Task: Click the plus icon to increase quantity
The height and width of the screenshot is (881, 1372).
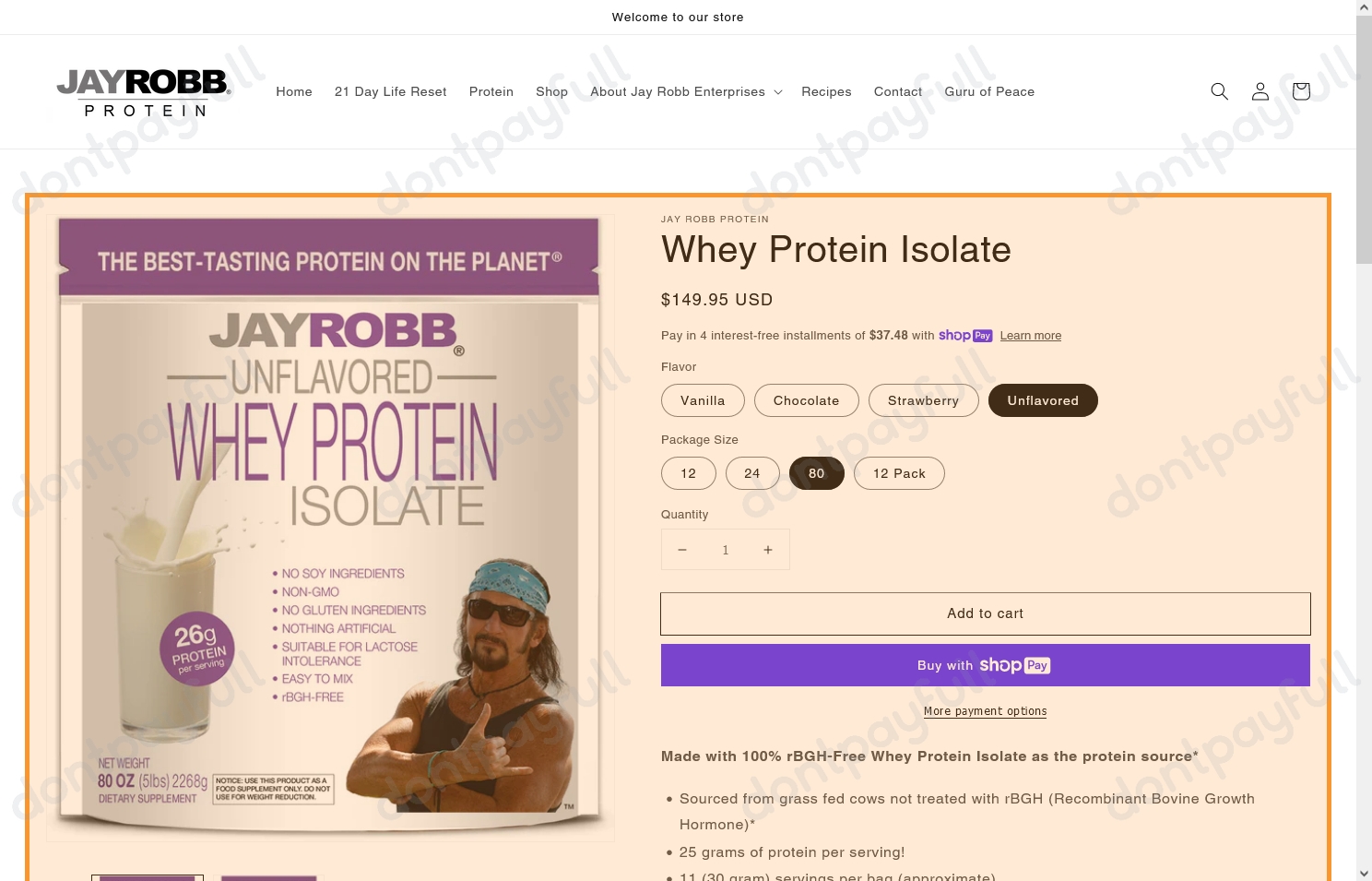Action: tap(767, 549)
